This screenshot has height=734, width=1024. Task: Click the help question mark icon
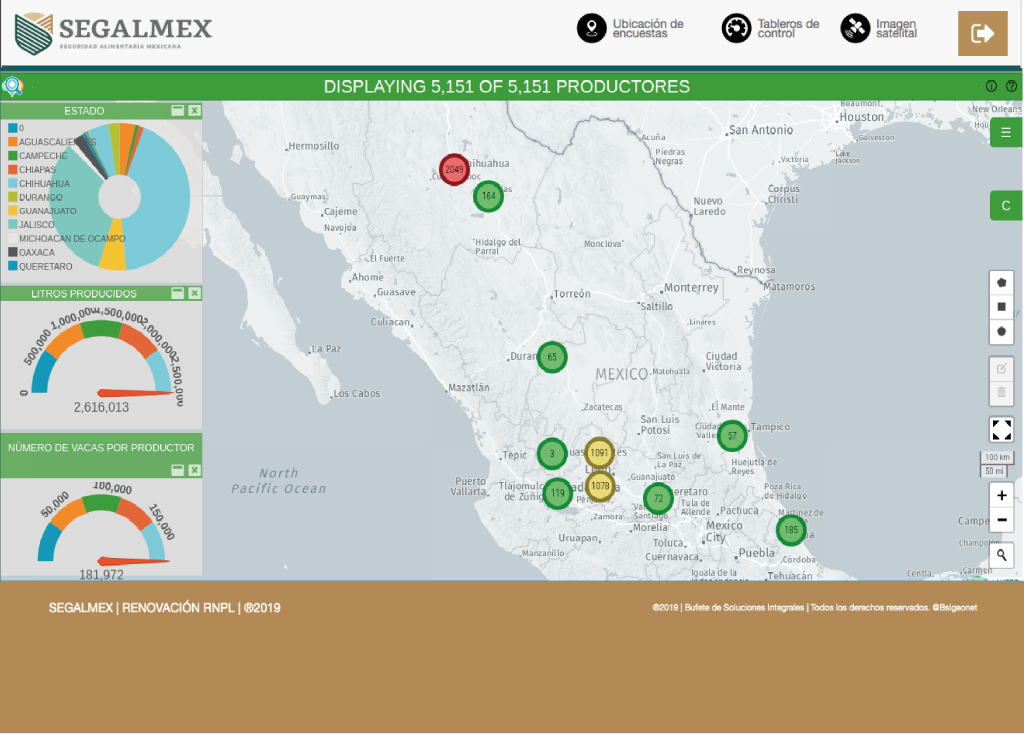point(1011,86)
